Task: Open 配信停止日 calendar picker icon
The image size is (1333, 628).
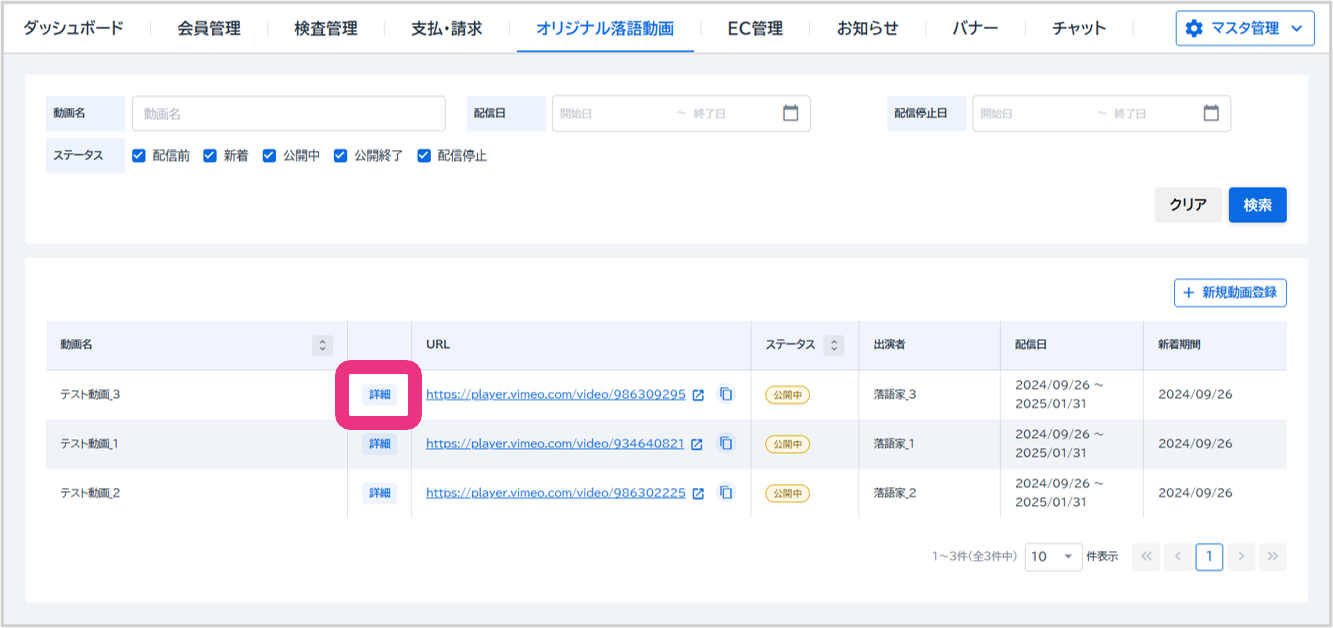Action: [x=1211, y=113]
